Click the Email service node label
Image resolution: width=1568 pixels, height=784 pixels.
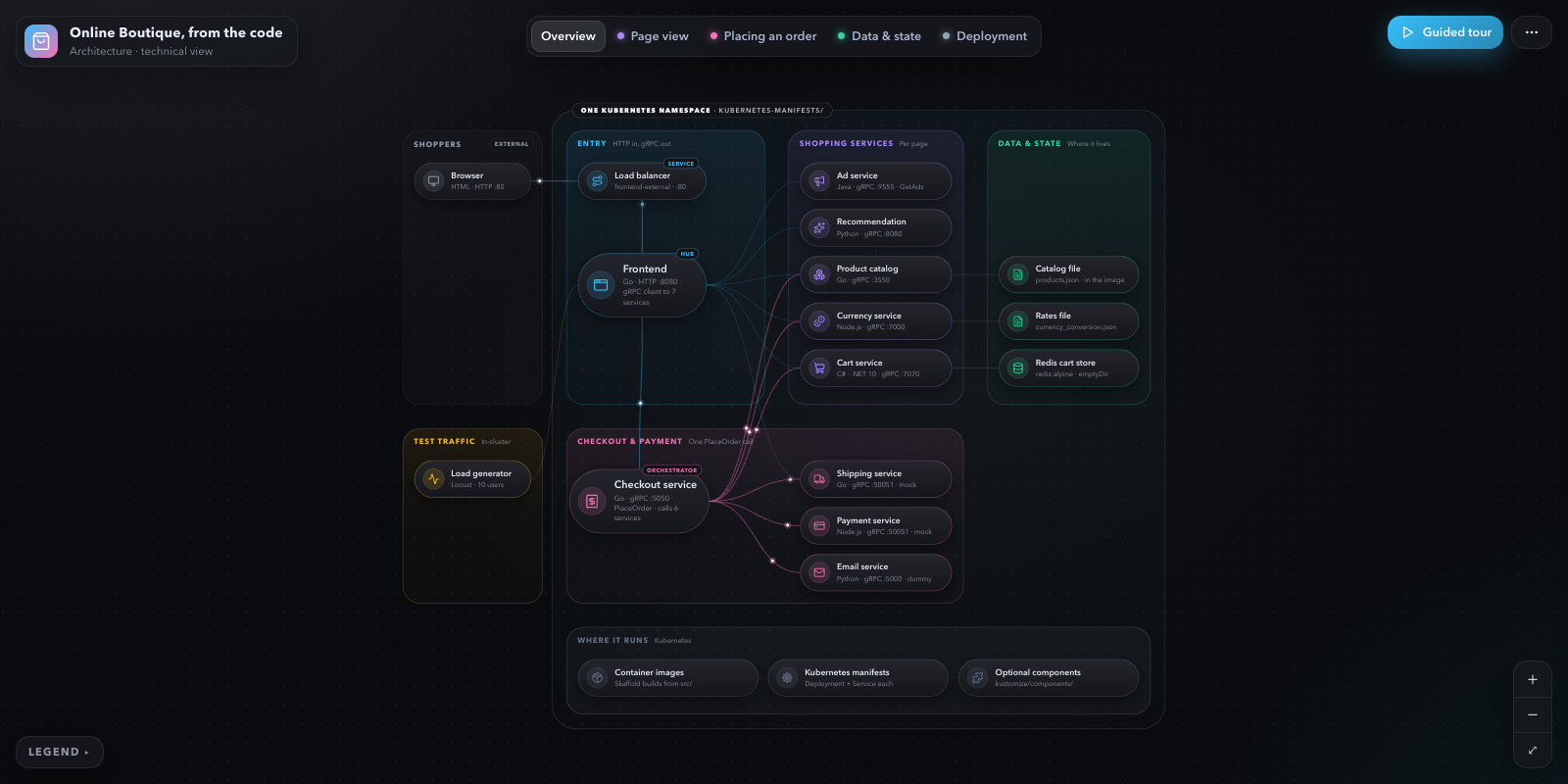pos(862,566)
